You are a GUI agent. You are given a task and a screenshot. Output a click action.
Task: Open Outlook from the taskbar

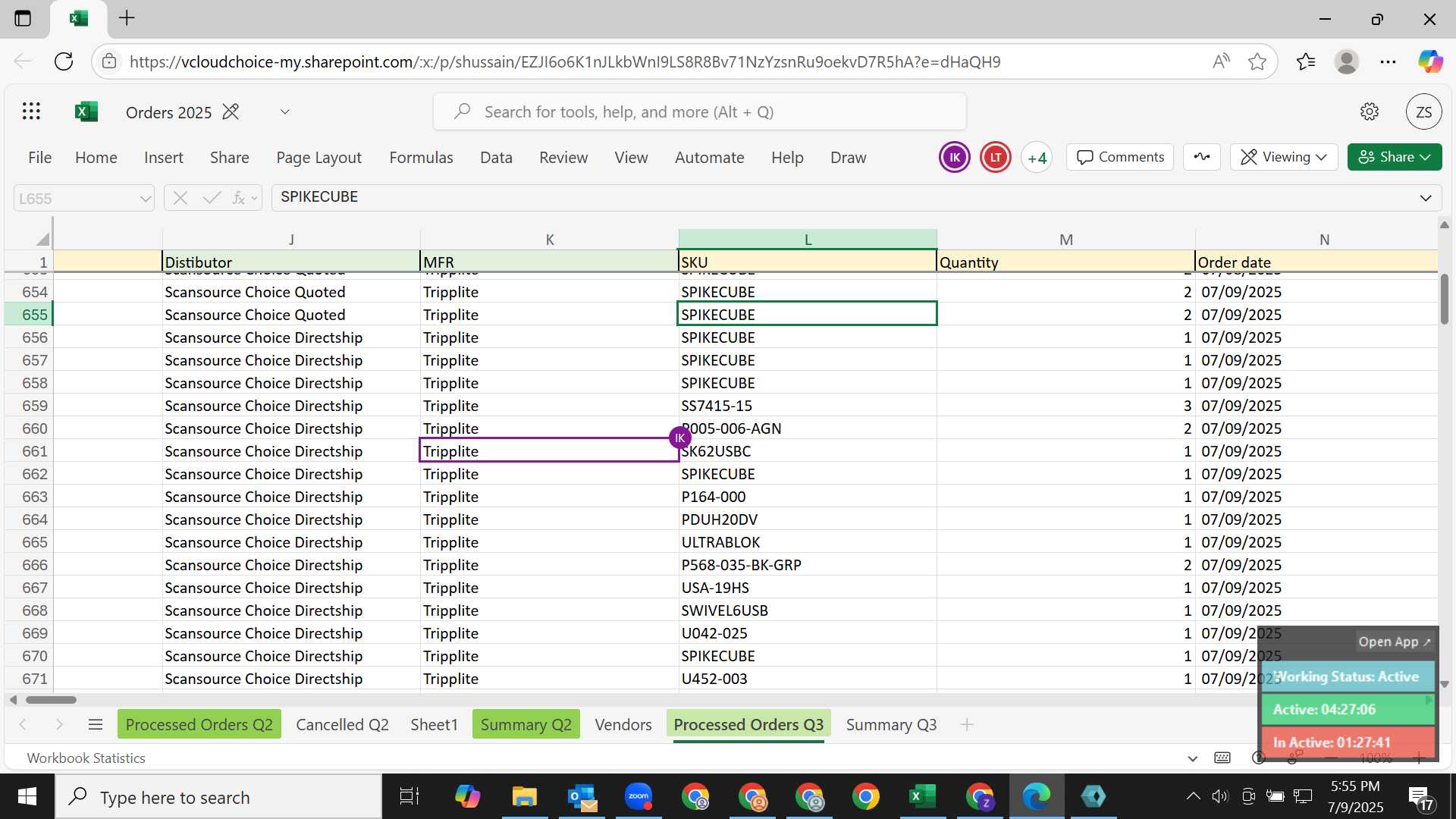(582, 796)
